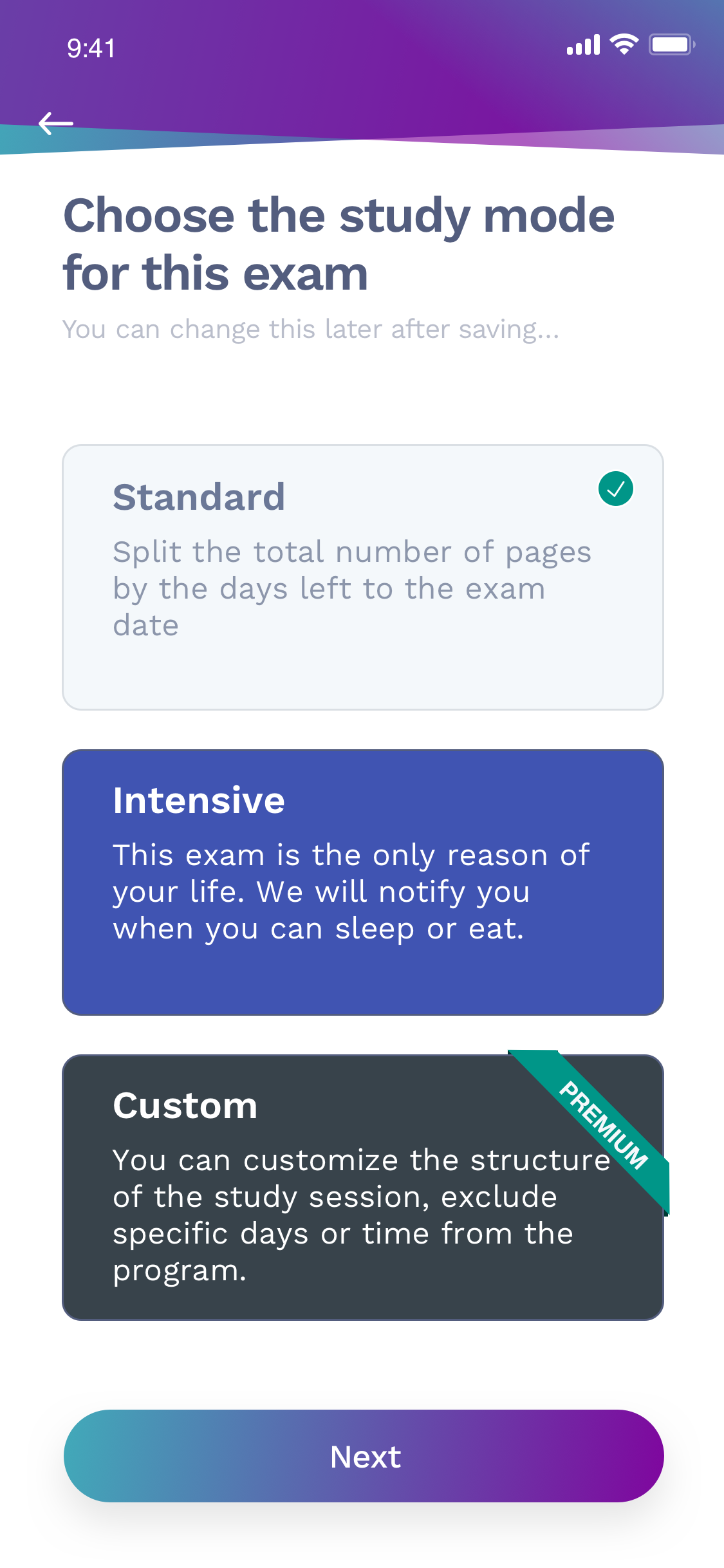Deselect the currently checked Standard option
This screenshot has width=724, height=1568.
tap(362, 576)
